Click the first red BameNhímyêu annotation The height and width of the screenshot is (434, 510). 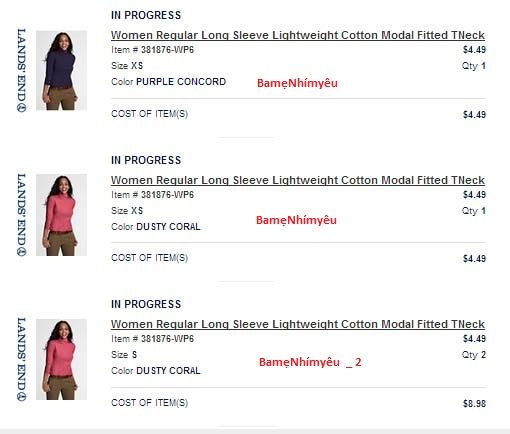297,83
